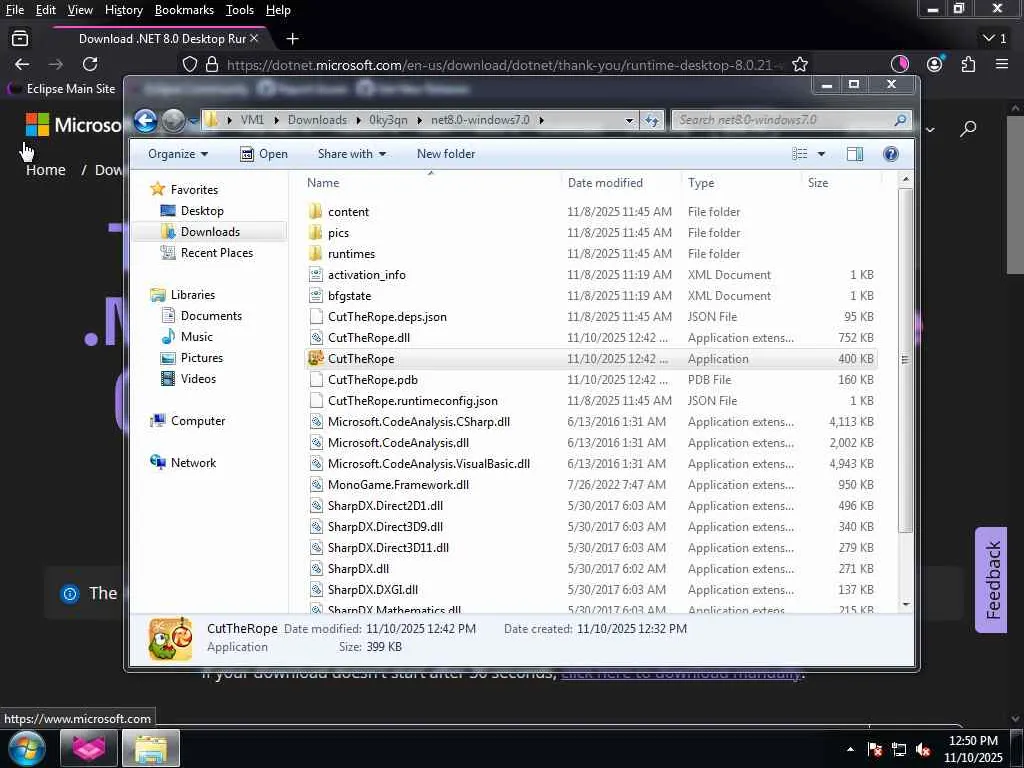The width and height of the screenshot is (1024, 768).
Task: Open the Windows Start orb
Action: [x=27, y=748]
